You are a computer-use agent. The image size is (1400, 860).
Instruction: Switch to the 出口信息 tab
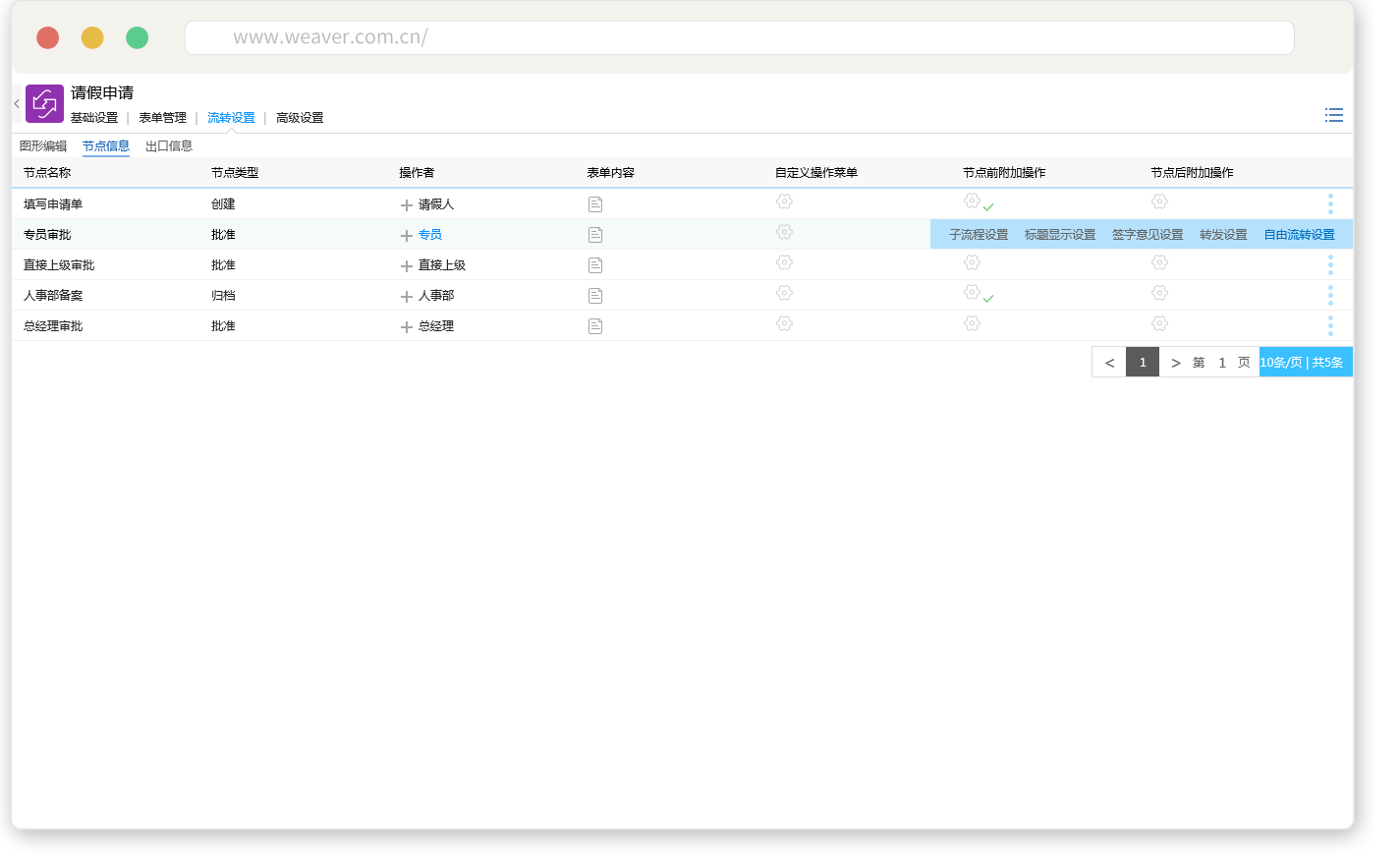169,146
